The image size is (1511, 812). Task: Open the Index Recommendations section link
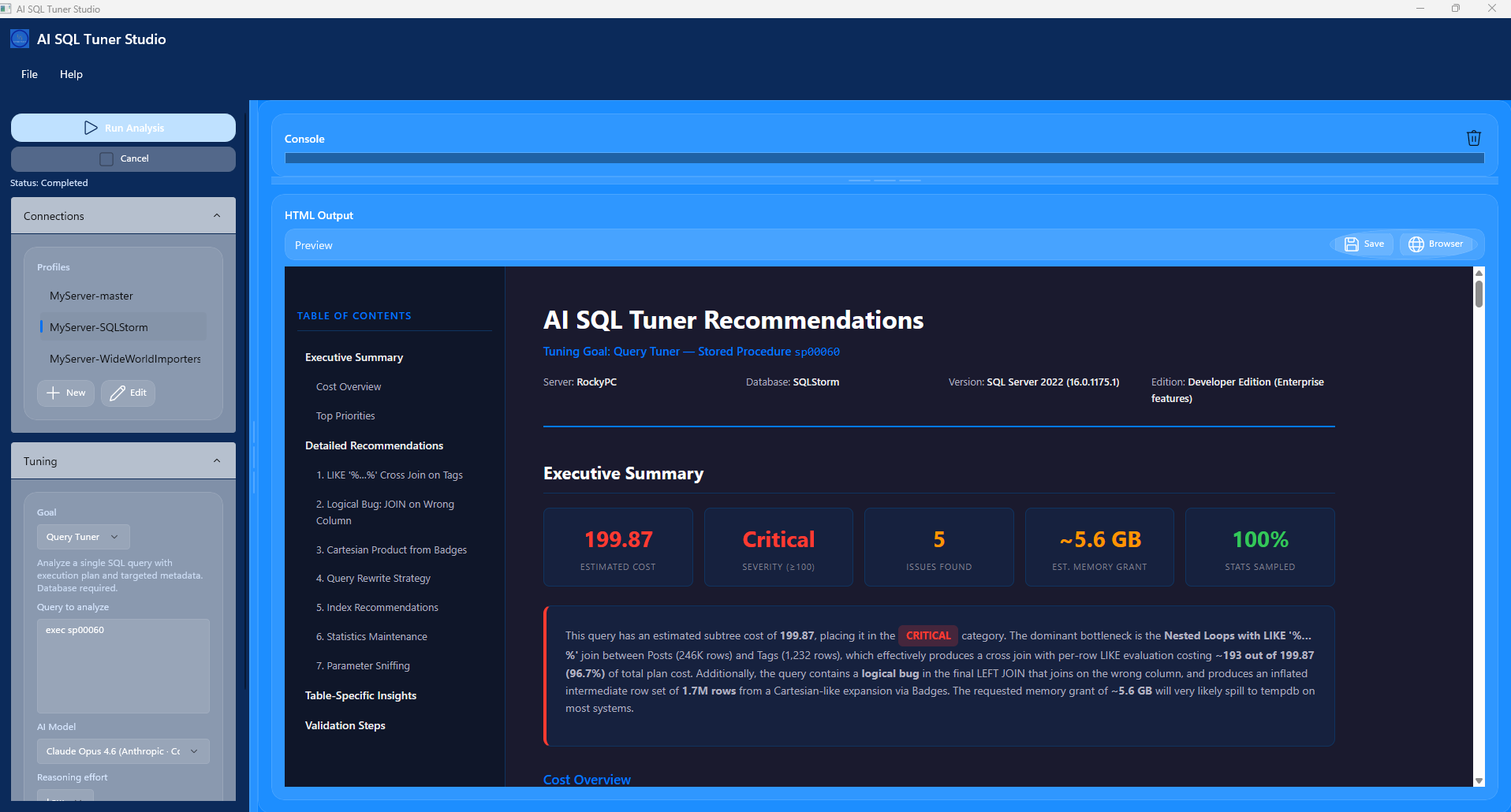pos(377,607)
